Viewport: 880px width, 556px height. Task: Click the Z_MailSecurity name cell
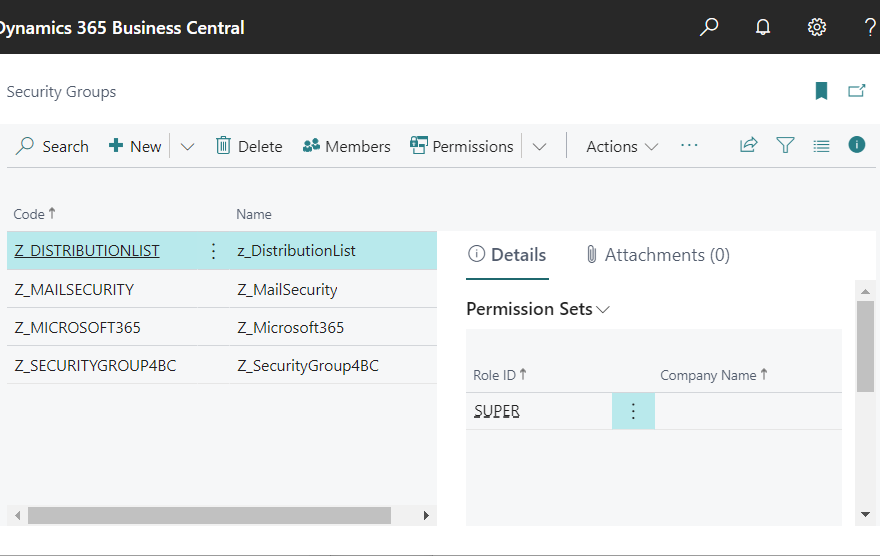point(287,290)
